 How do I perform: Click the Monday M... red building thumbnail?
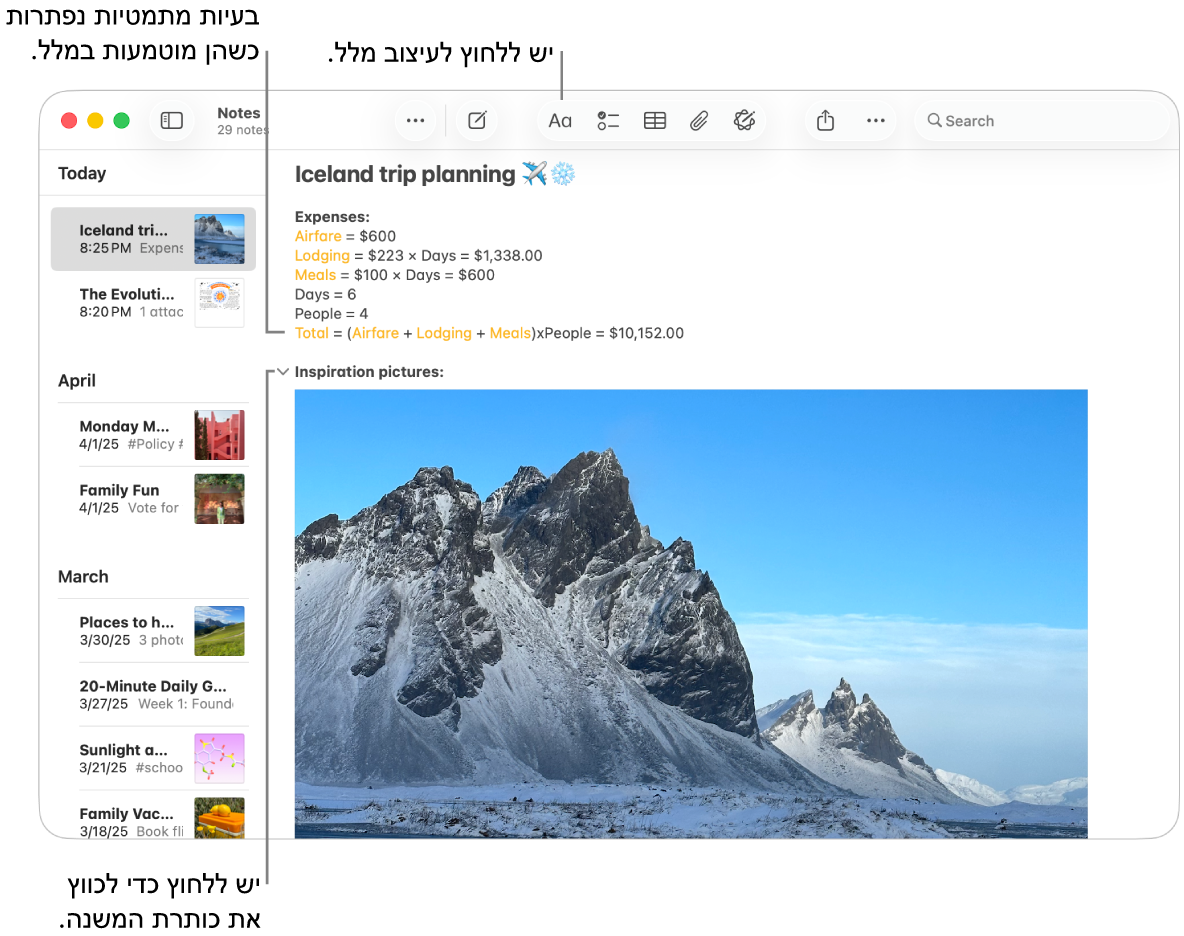click(x=219, y=435)
